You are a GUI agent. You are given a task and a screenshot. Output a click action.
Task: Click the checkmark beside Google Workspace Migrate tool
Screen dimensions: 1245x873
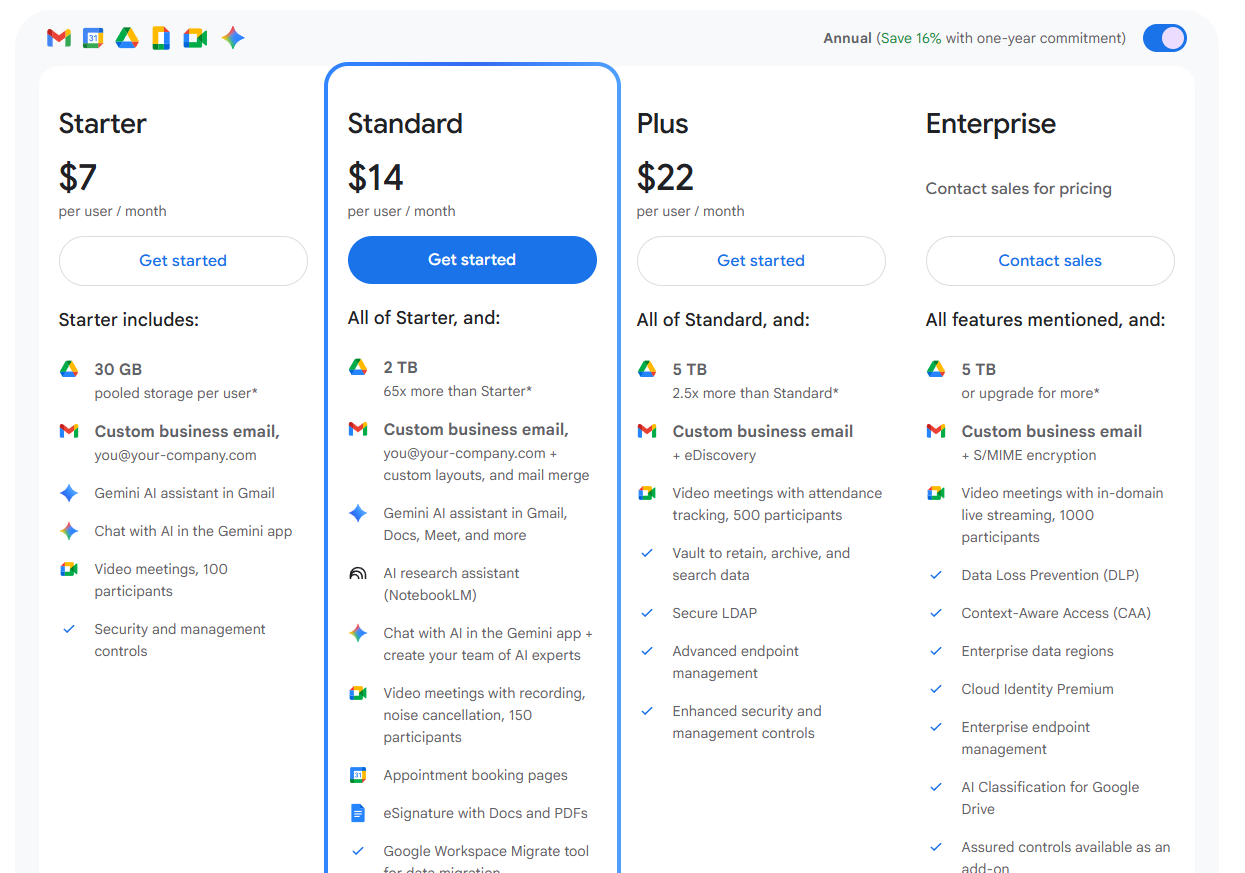[358, 851]
